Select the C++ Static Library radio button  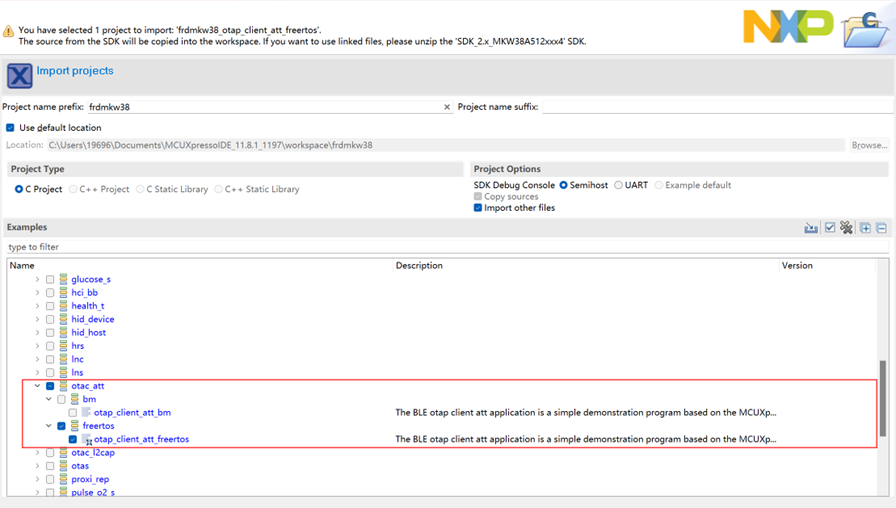click(218, 189)
